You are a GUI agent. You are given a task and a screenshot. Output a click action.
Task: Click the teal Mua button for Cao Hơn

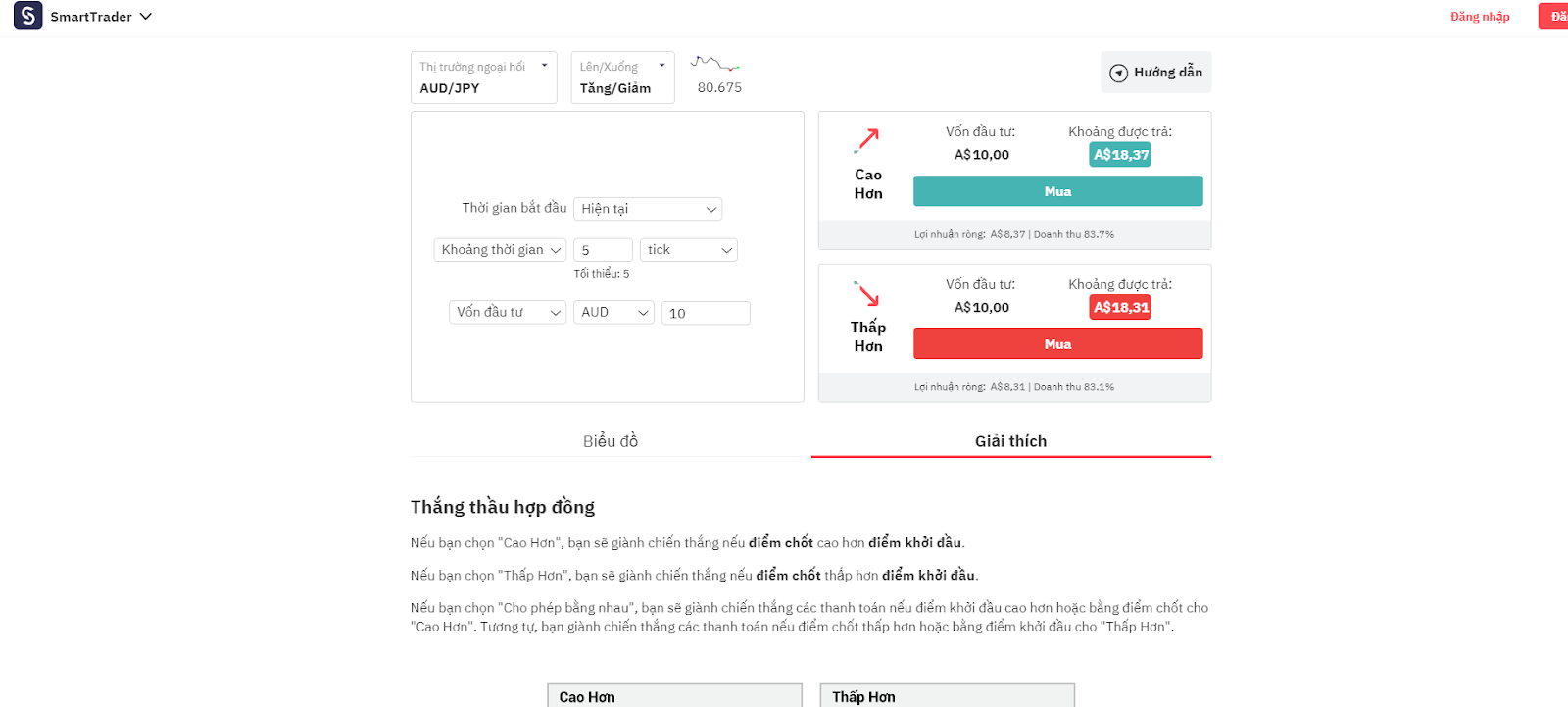(x=1058, y=191)
